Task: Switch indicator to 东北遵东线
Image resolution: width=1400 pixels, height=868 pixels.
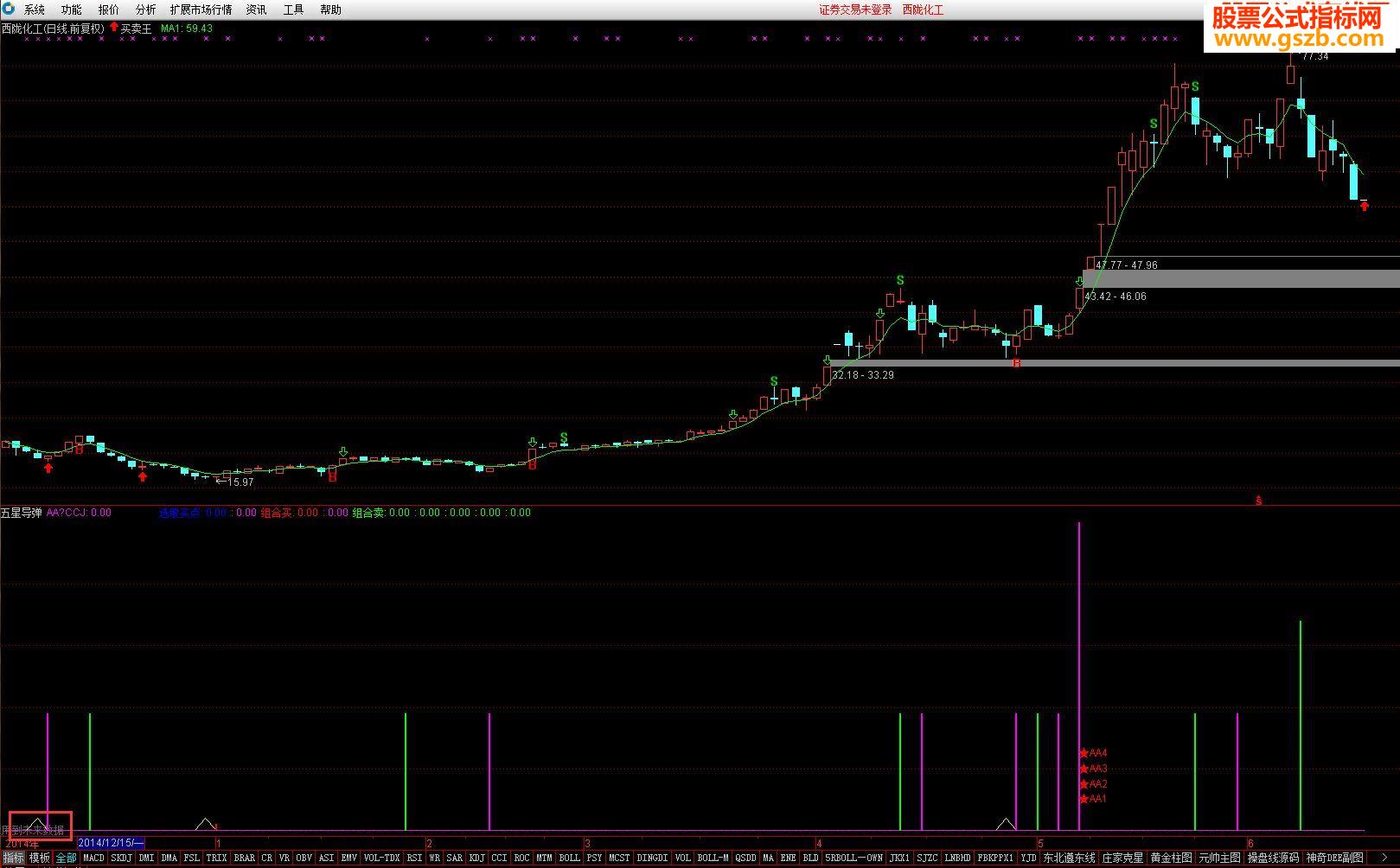Action: click(1069, 858)
